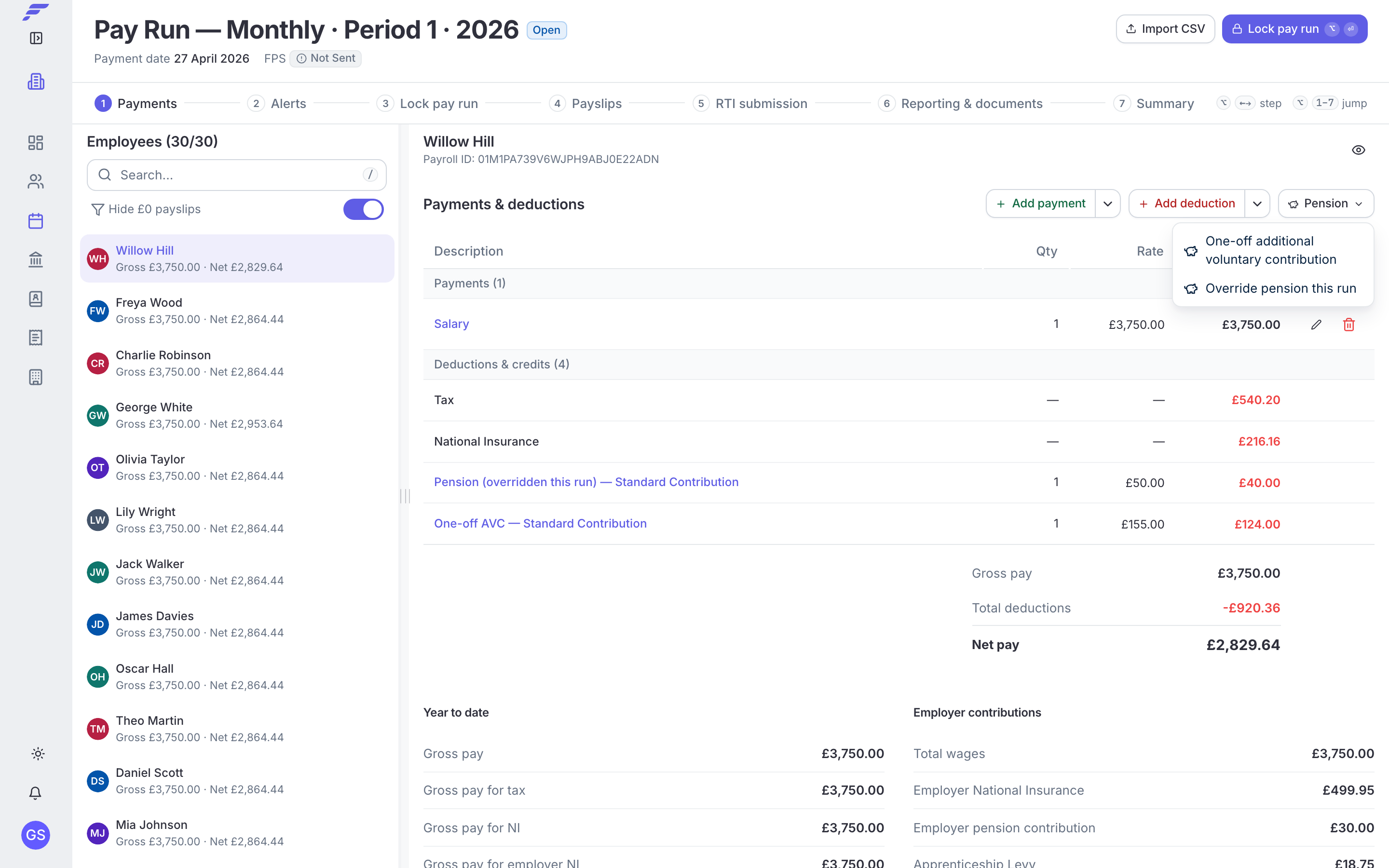Collapse the Pension dropdown menu

(x=1325, y=204)
